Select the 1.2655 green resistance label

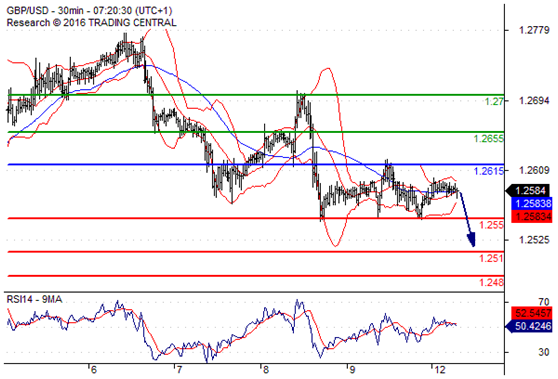(x=489, y=138)
